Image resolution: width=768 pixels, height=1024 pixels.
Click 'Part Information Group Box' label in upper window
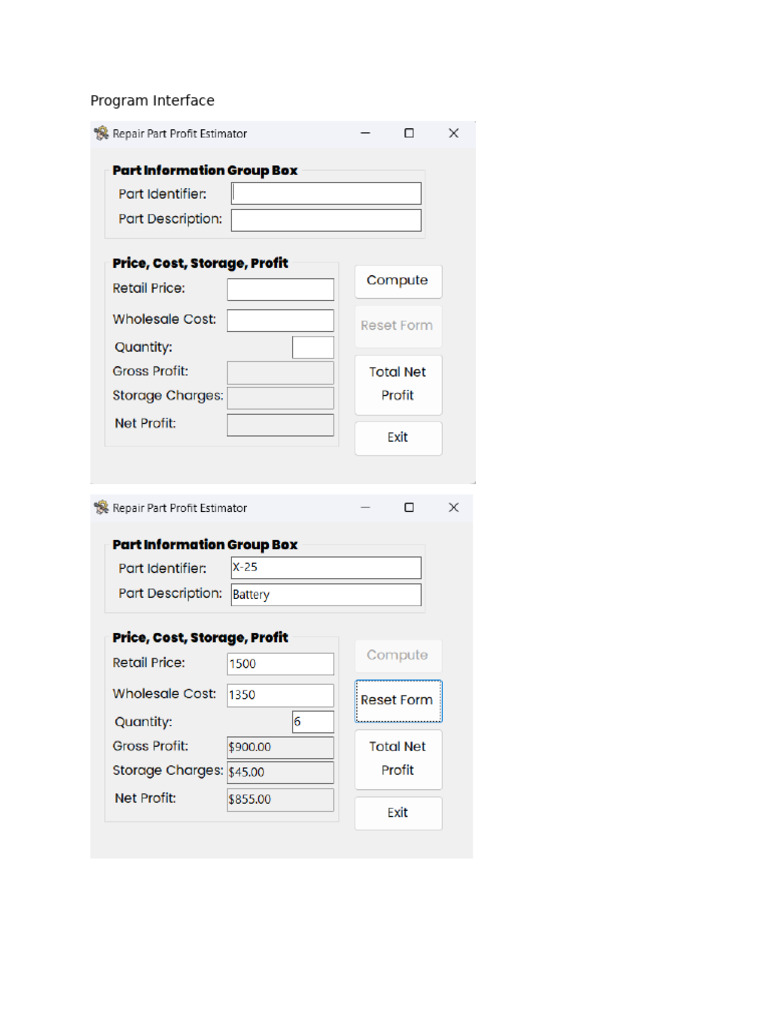205,170
